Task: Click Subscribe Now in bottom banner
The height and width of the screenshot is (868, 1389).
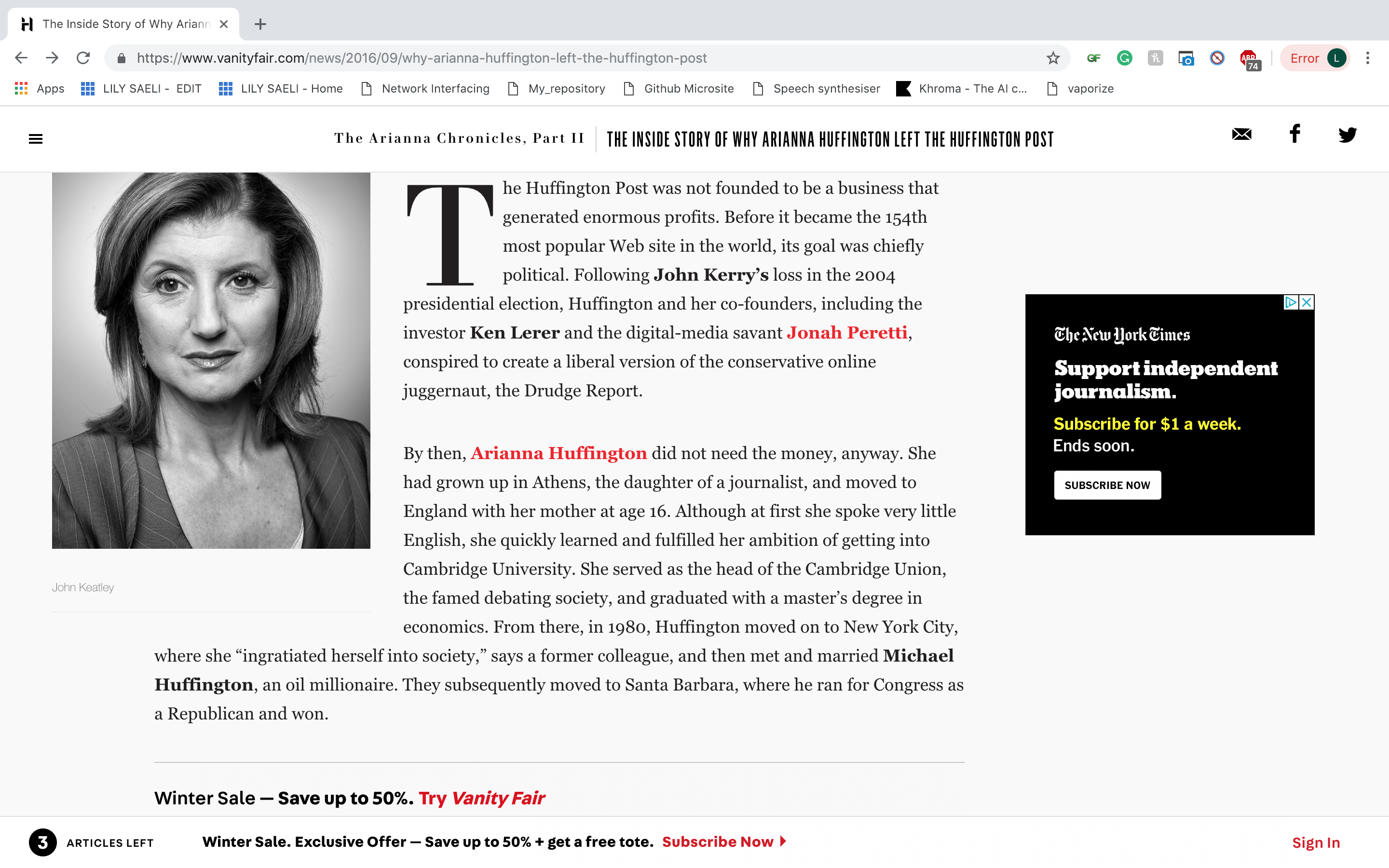Action: click(723, 841)
